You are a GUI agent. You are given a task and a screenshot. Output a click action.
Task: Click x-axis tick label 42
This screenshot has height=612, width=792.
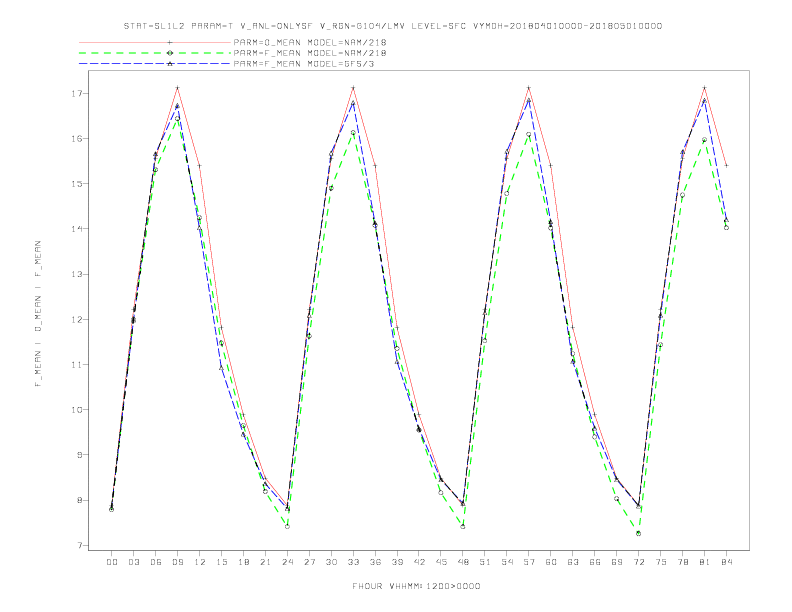click(x=419, y=562)
